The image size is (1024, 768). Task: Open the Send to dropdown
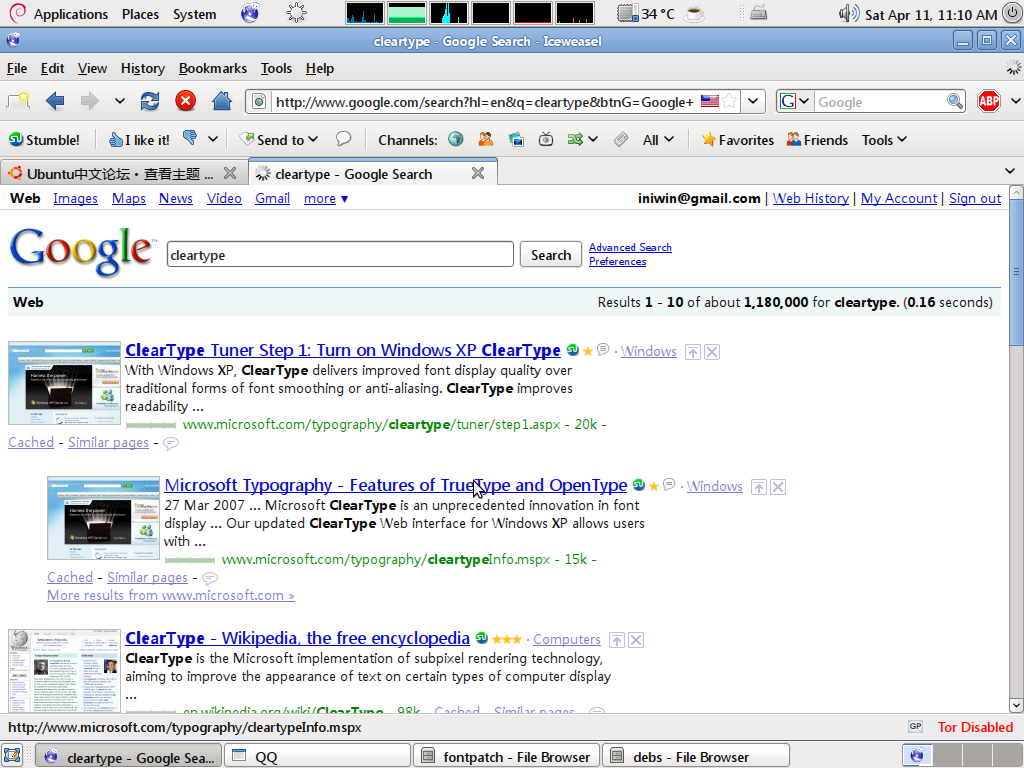279,140
